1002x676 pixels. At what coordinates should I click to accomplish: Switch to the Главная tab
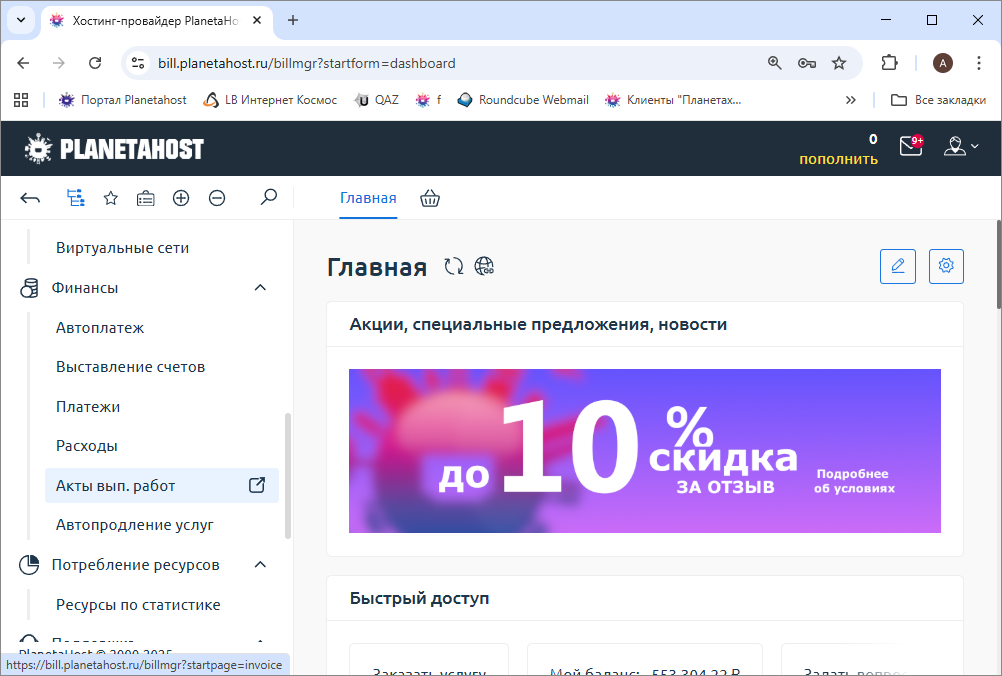(x=368, y=198)
